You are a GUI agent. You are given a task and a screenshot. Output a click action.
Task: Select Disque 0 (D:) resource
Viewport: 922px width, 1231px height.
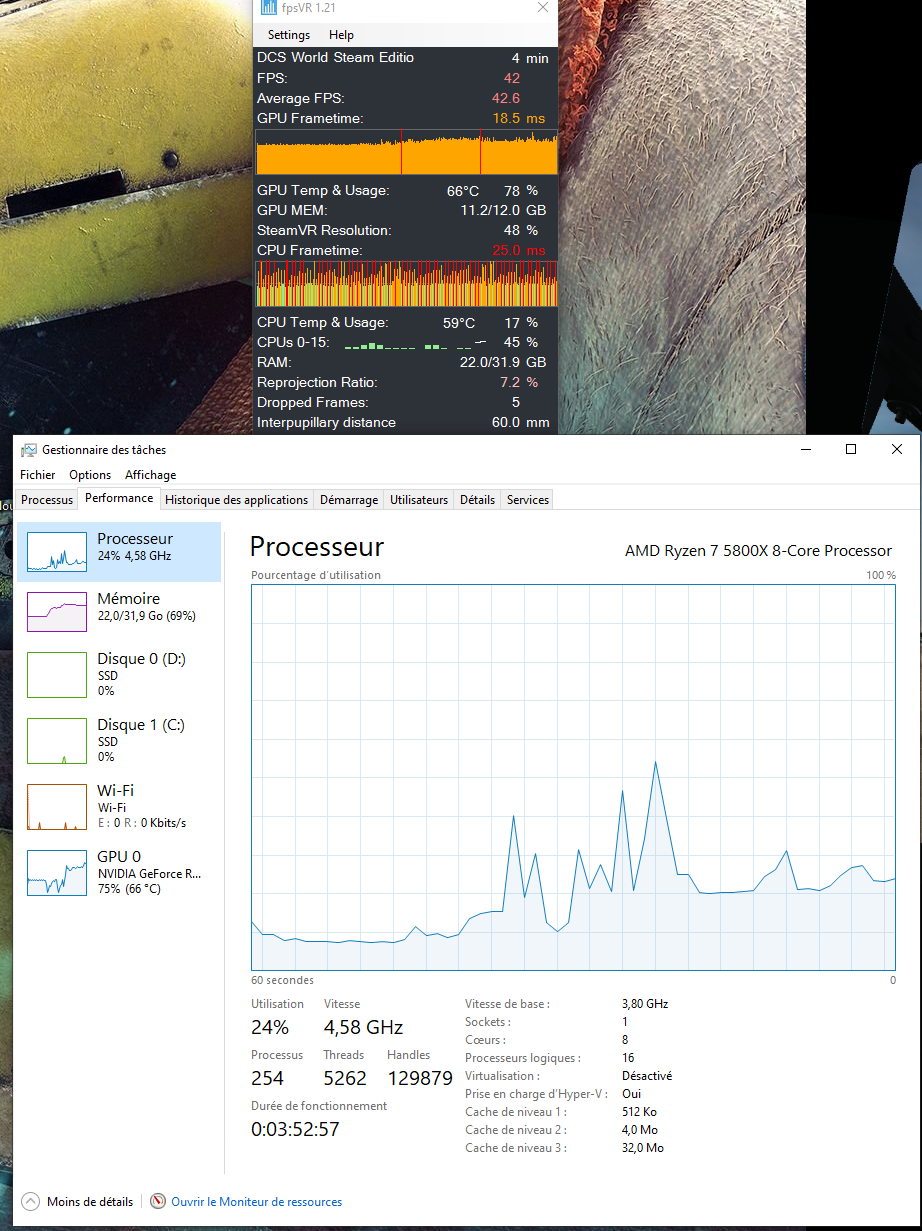tap(119, 674)
